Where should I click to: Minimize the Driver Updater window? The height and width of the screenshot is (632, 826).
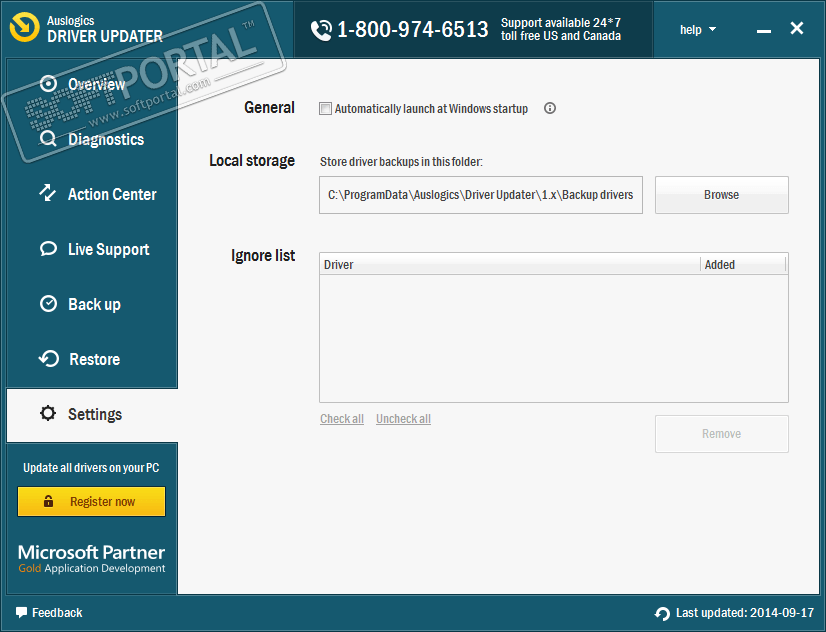pos(764,31)
